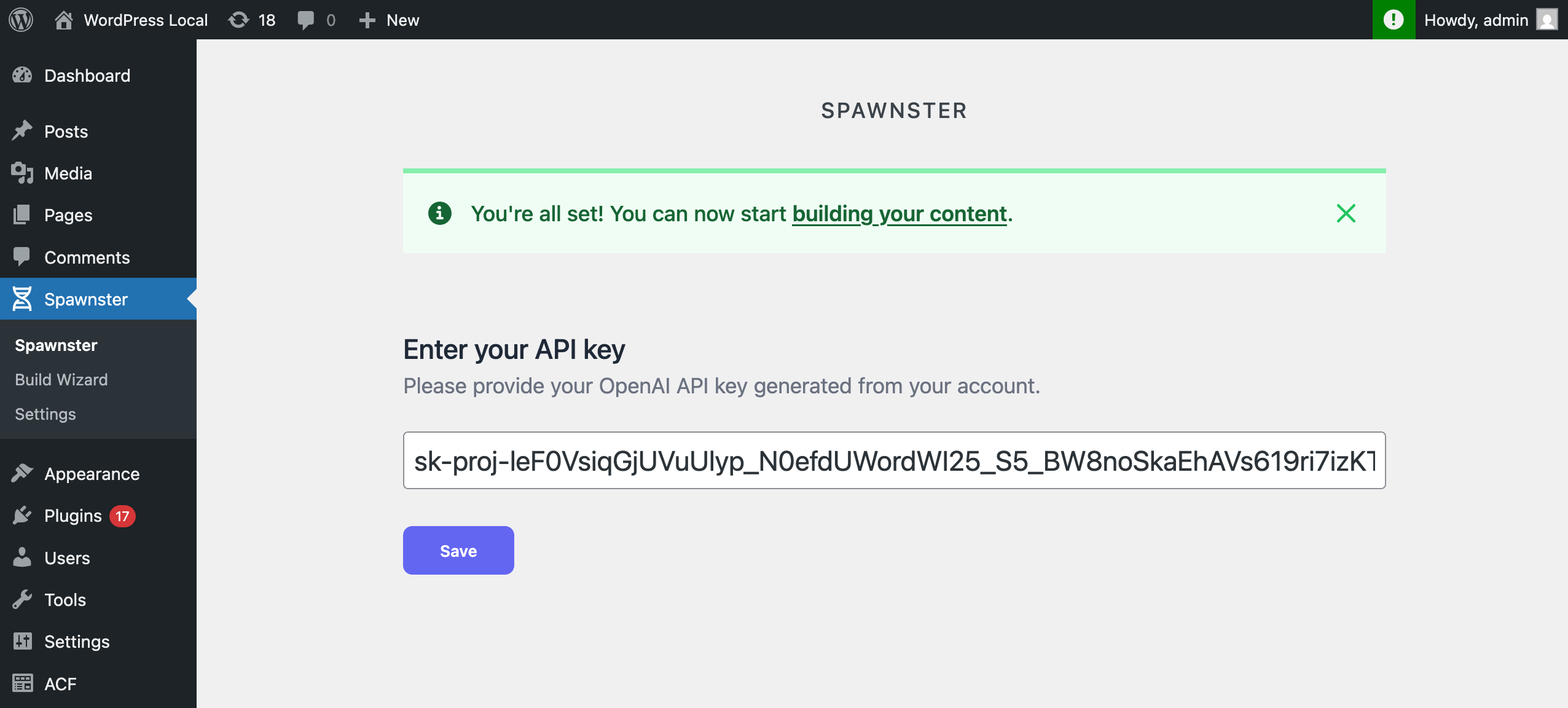Viewport: 1568px width, 708px height.
Task: Click the green exclamation notice icon
Action: 1394,20
